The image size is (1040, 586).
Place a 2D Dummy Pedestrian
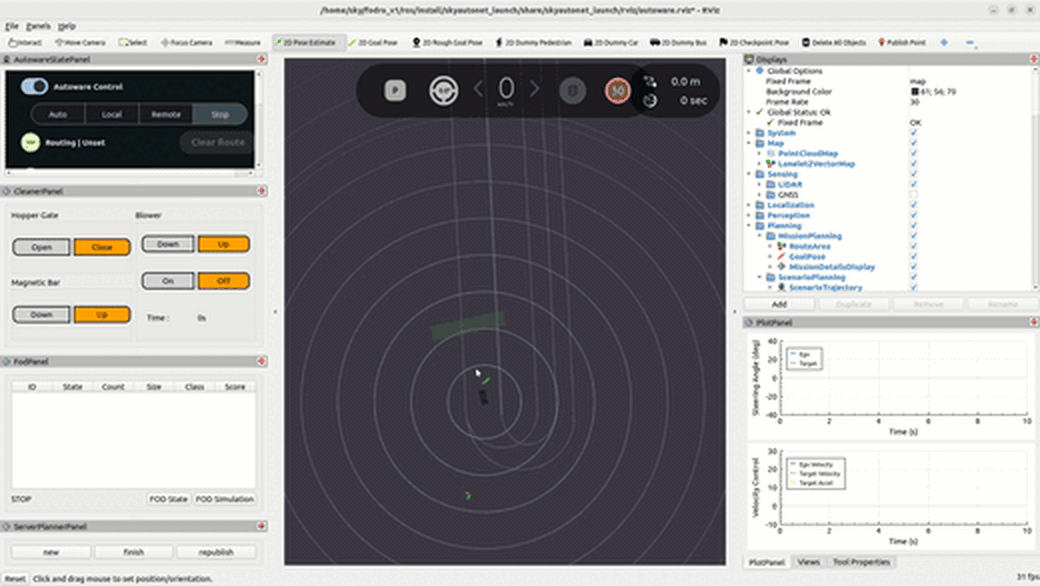pyautogui.click(x=533, y=42)
